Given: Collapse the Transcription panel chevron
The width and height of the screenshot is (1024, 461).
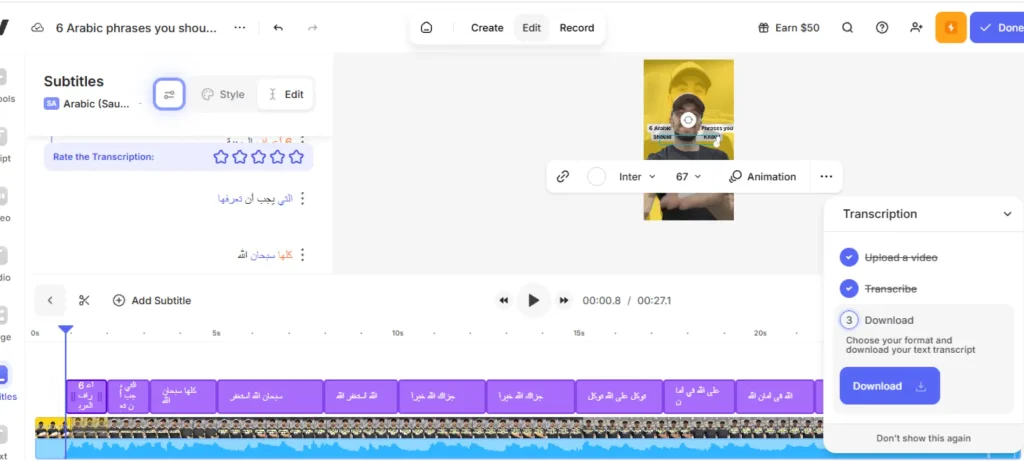Looking at the screenshot, I should (1007, 214).
